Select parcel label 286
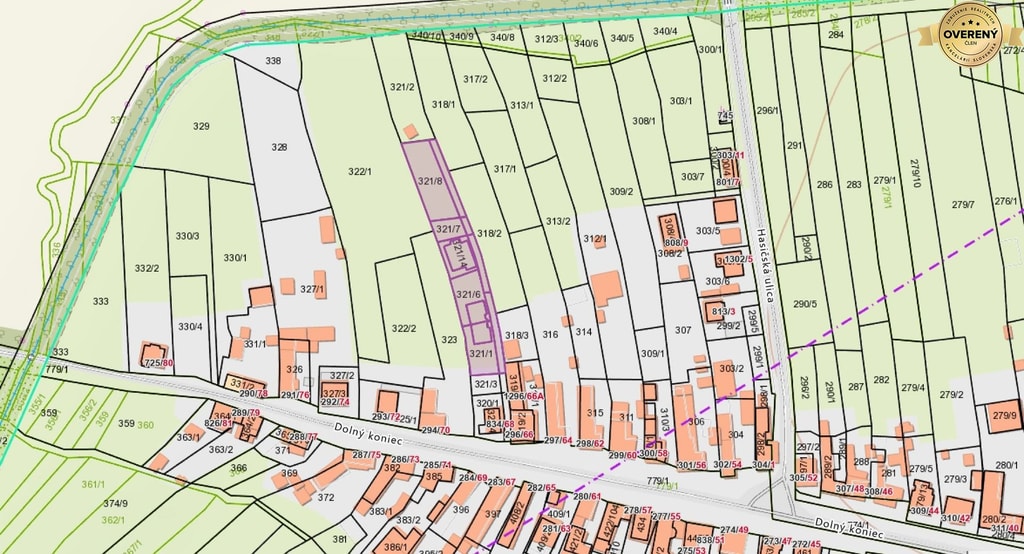This screenshot has width=1024, height=554. point(825,184)
